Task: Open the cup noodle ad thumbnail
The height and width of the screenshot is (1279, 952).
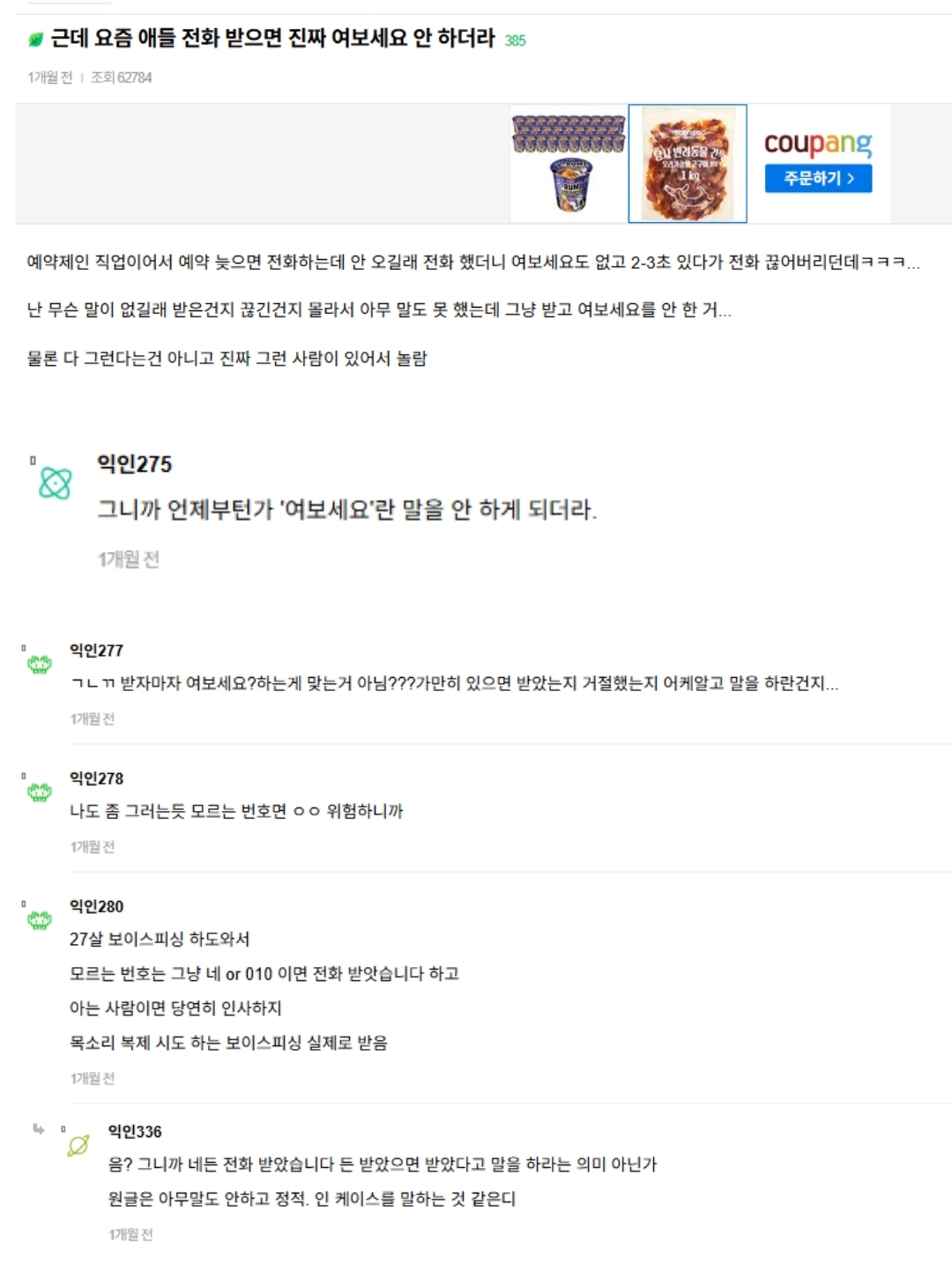Action: pyautogui.click(x=569, y=164)
